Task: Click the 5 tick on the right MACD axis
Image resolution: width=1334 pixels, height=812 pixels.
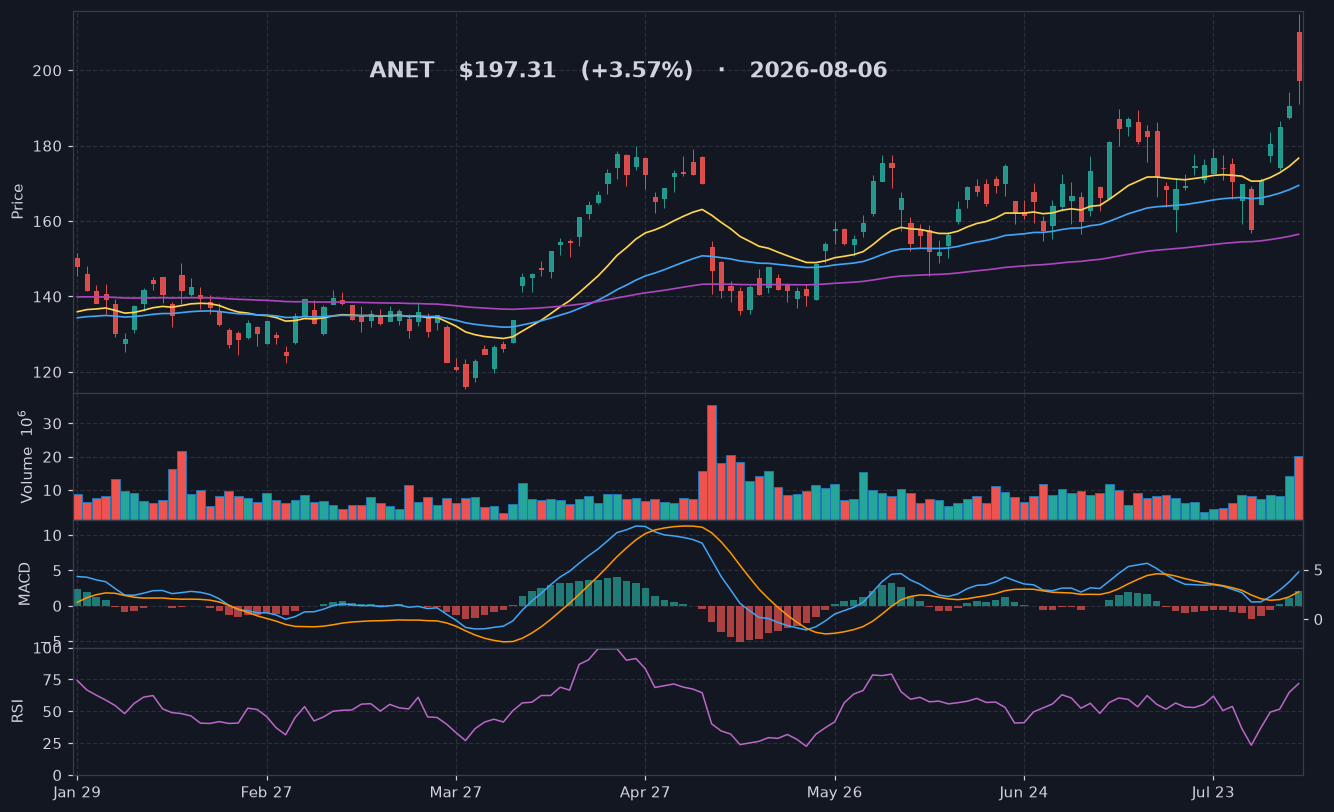Action: pyautogui.click(x=1318, y=571)
